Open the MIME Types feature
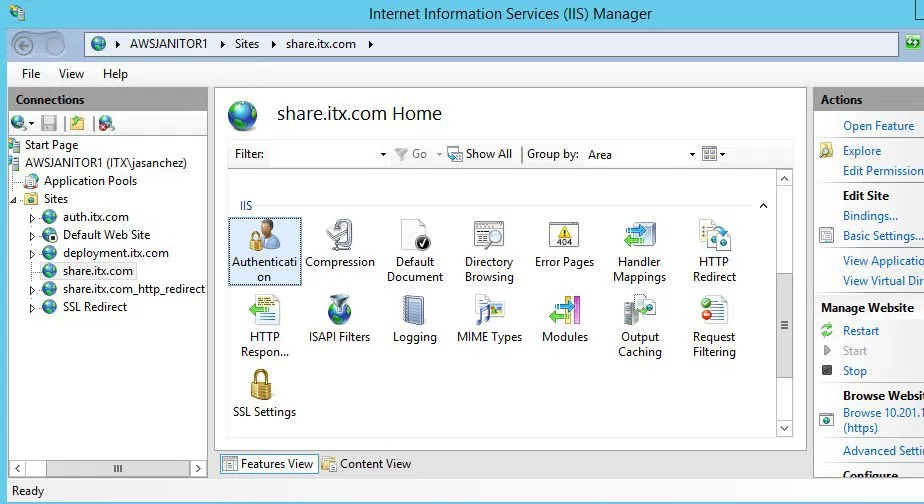Image resolution: width=924 pixels, height=504 pixels. point(489,312)
